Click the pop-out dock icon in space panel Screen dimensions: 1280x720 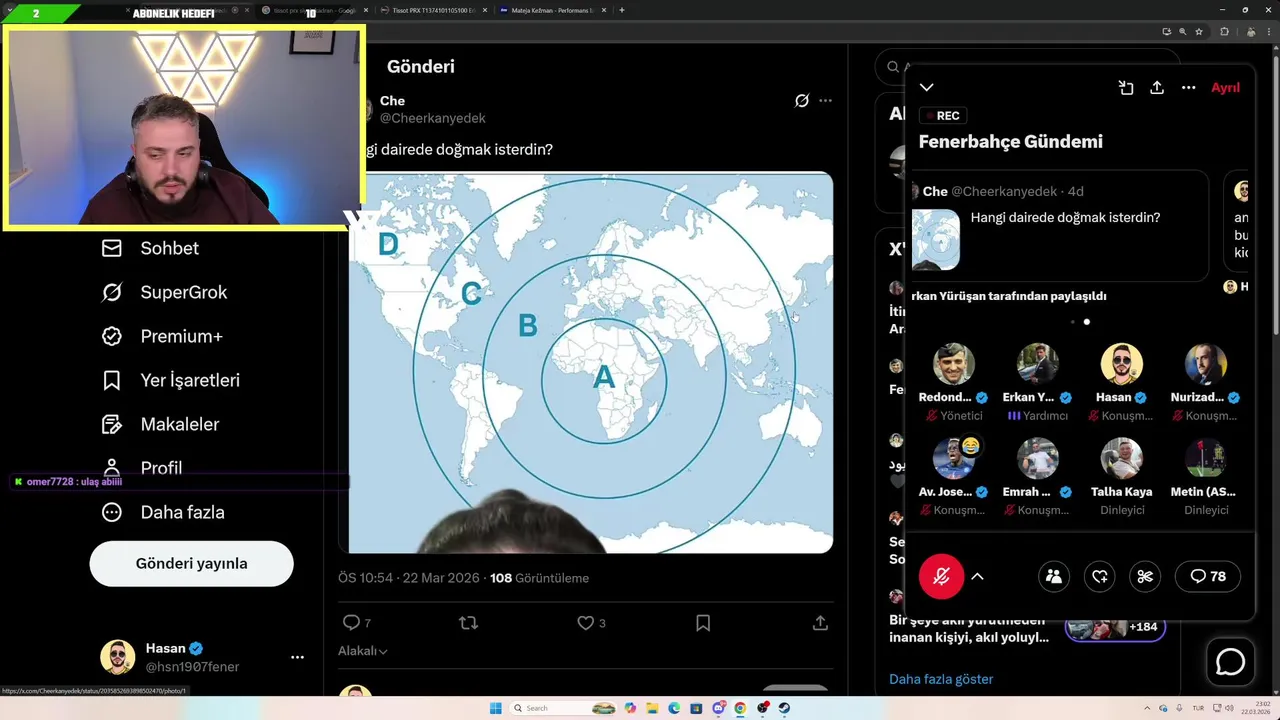(1126, 88)
